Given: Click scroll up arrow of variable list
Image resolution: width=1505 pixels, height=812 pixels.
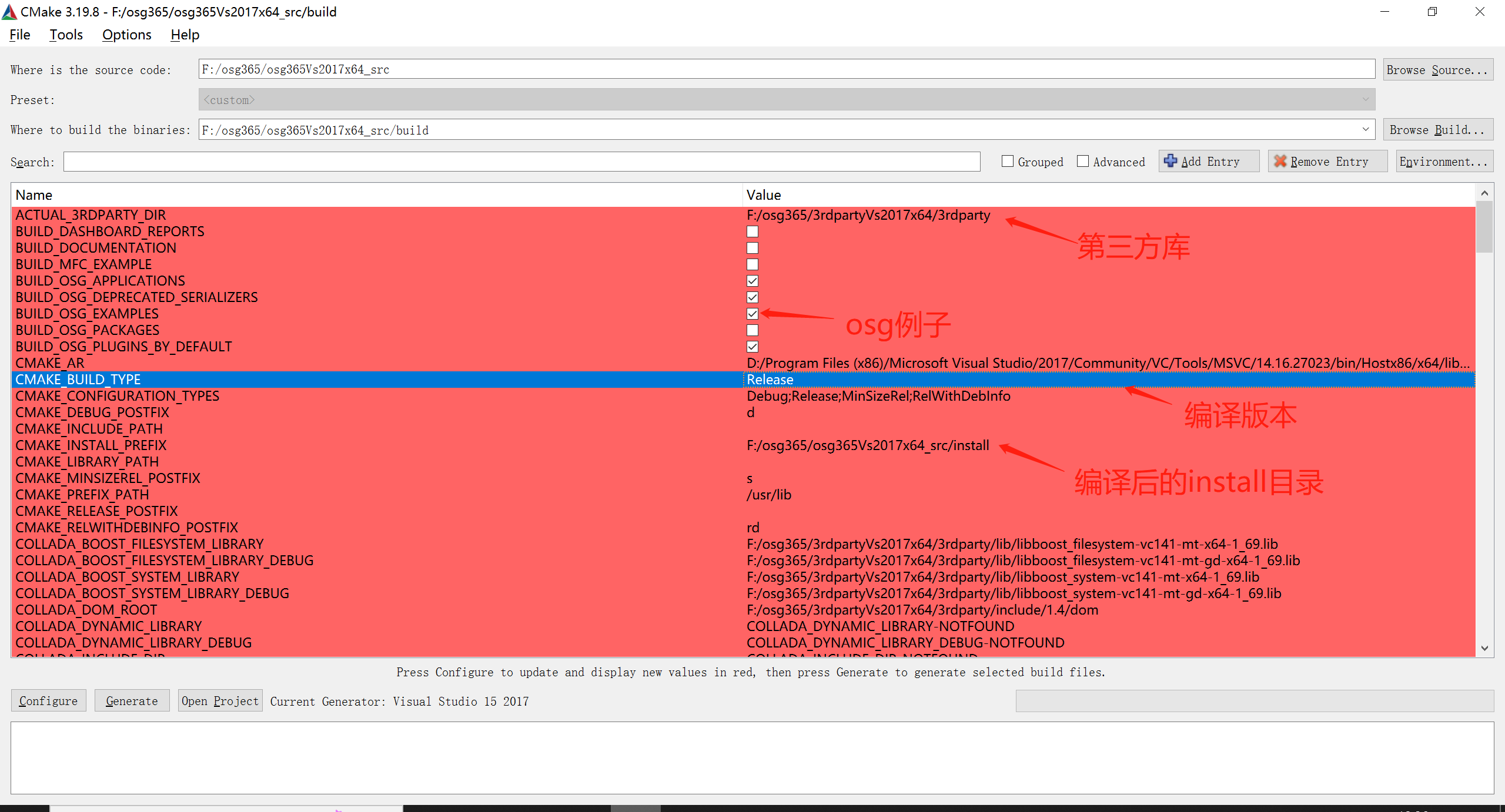Looking at the screenshot, I should point(1484,193).
